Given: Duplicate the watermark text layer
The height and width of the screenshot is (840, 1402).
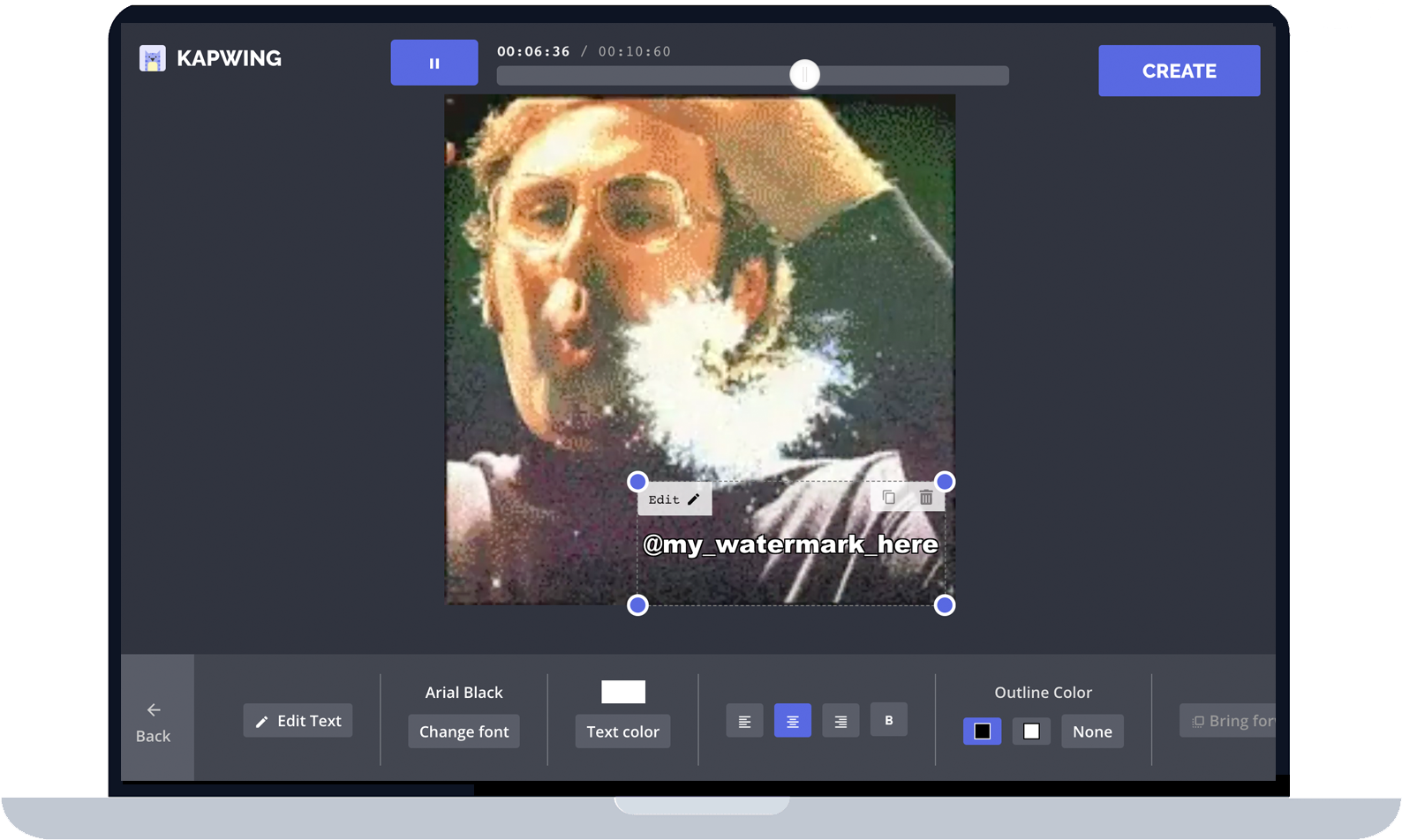Looking at the screenshot, I should (x=889, y=498).
